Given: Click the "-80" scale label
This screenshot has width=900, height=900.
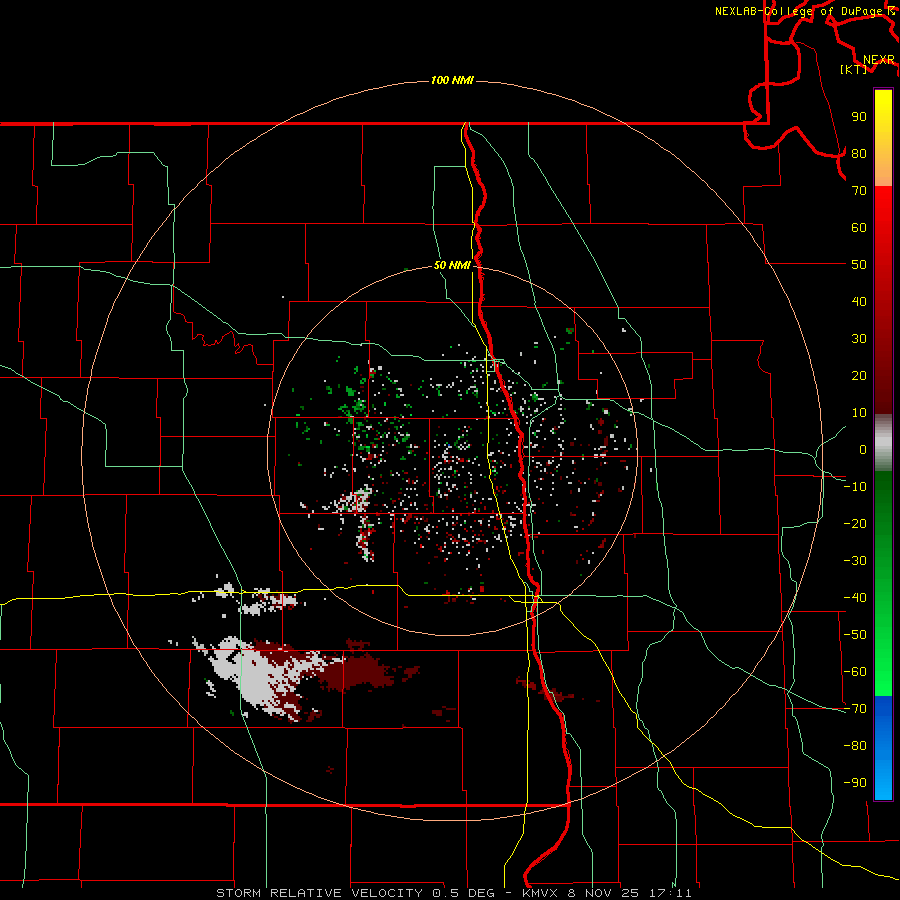Looking at the screenshot, I should (x=855, y=746).
